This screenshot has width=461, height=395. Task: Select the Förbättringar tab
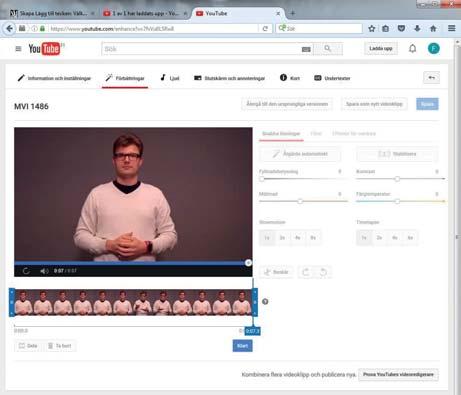click(x=125, y=78)
